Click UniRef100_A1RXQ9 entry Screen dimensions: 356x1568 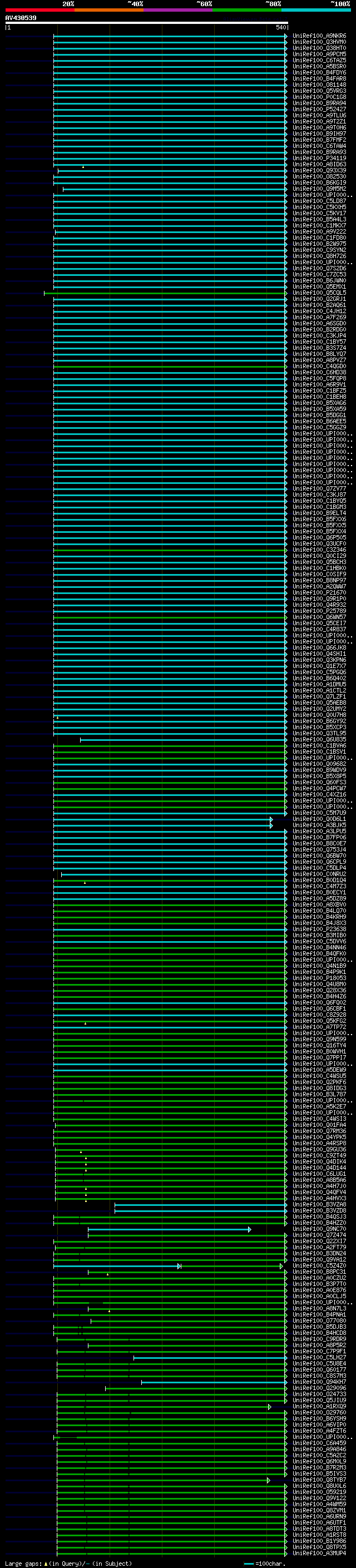coord(319,1406)
